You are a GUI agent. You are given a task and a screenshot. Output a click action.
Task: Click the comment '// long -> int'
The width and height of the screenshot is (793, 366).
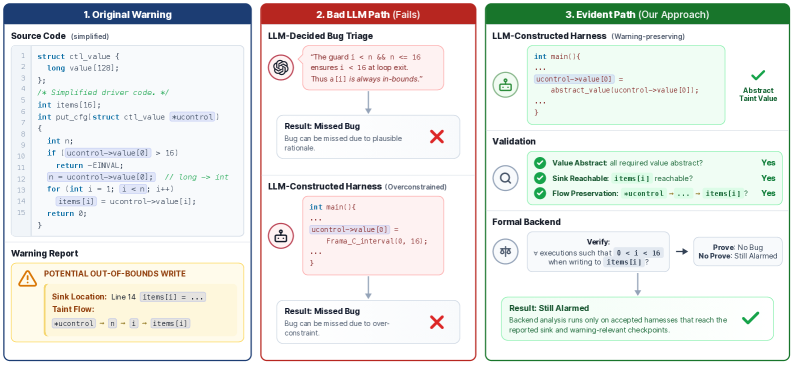[x=197, y=177]
